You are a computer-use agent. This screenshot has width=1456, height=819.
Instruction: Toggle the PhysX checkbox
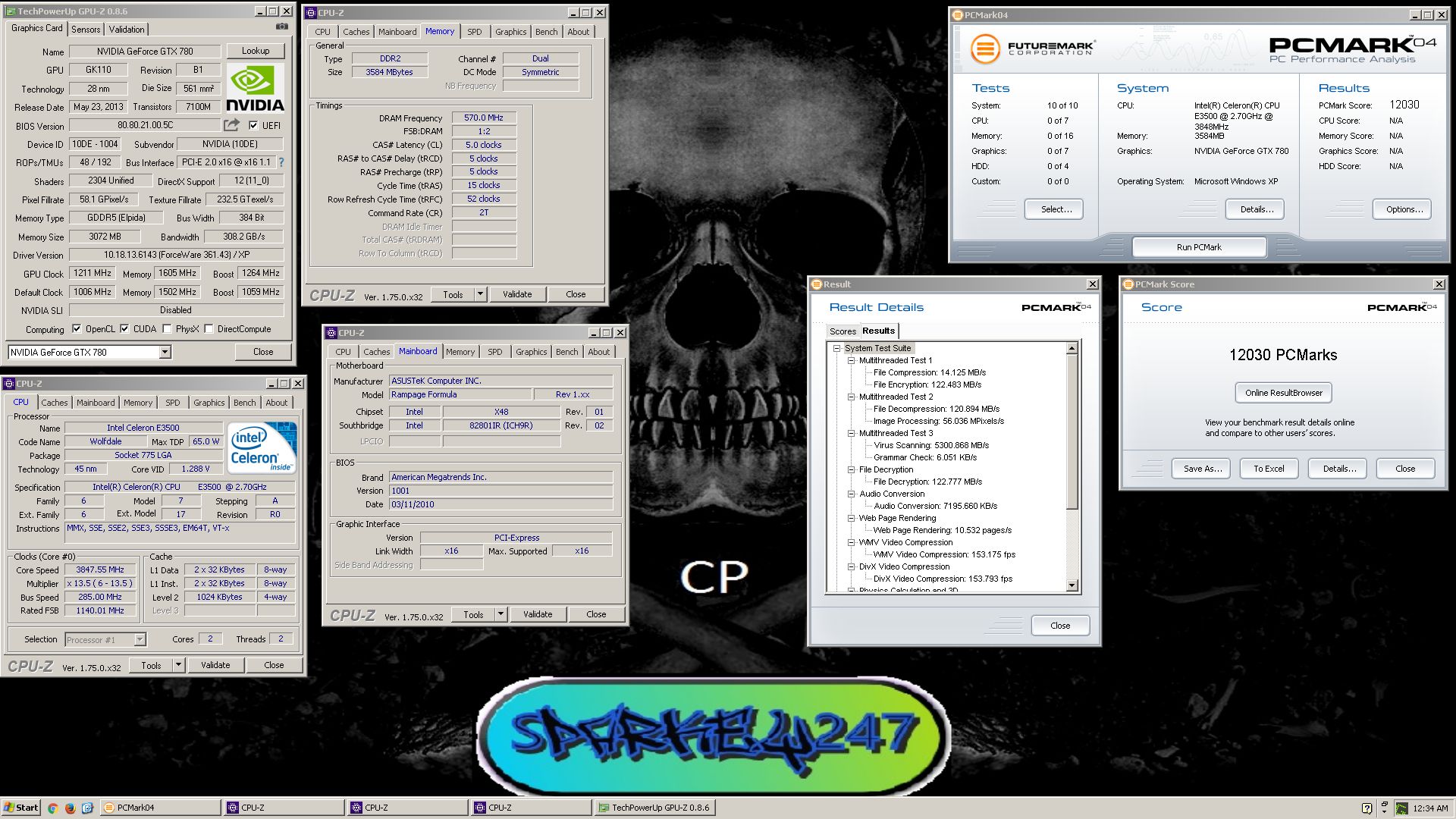[x=167, y=329]
